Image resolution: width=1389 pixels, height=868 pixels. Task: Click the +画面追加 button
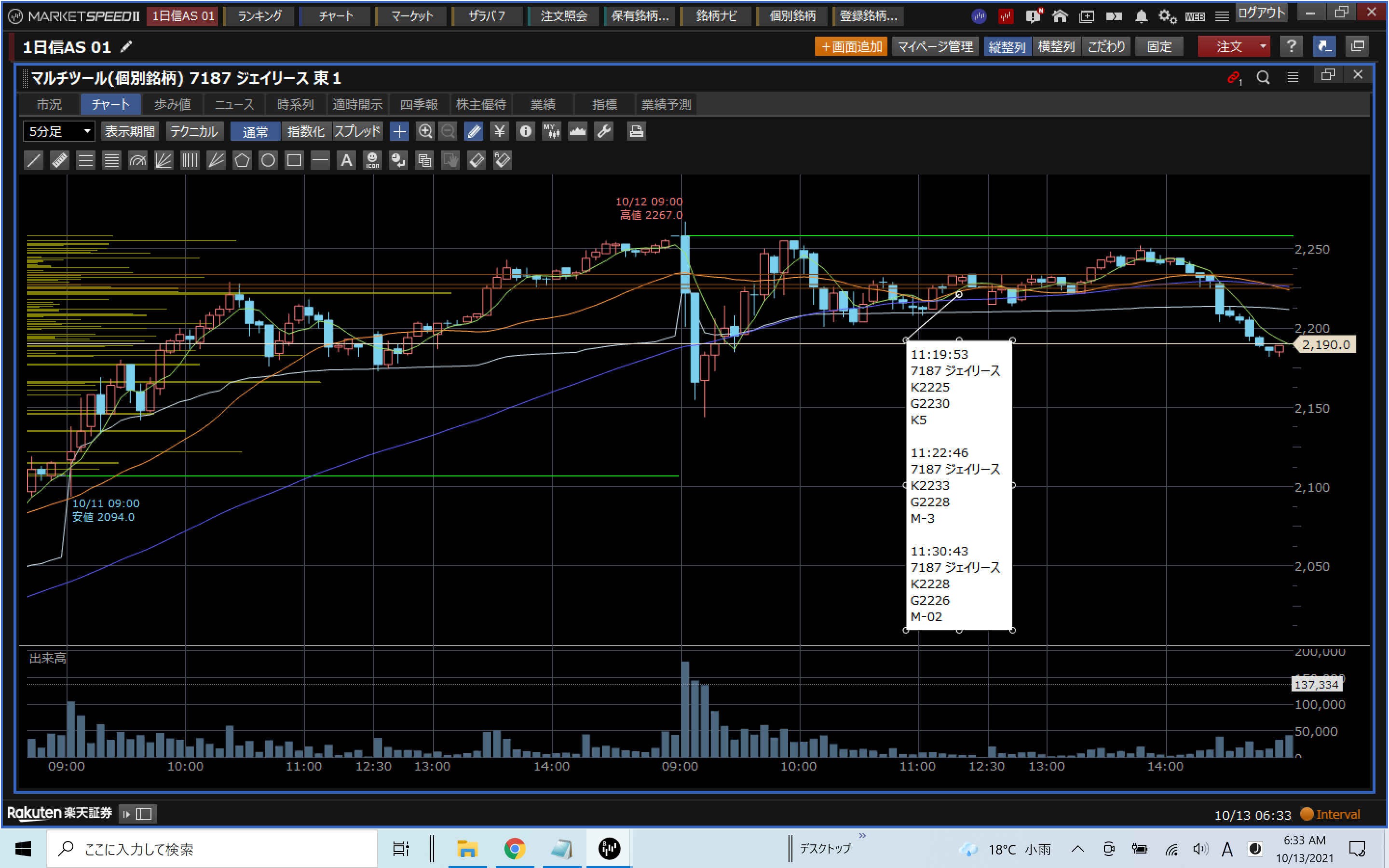[x=851, y=46]
